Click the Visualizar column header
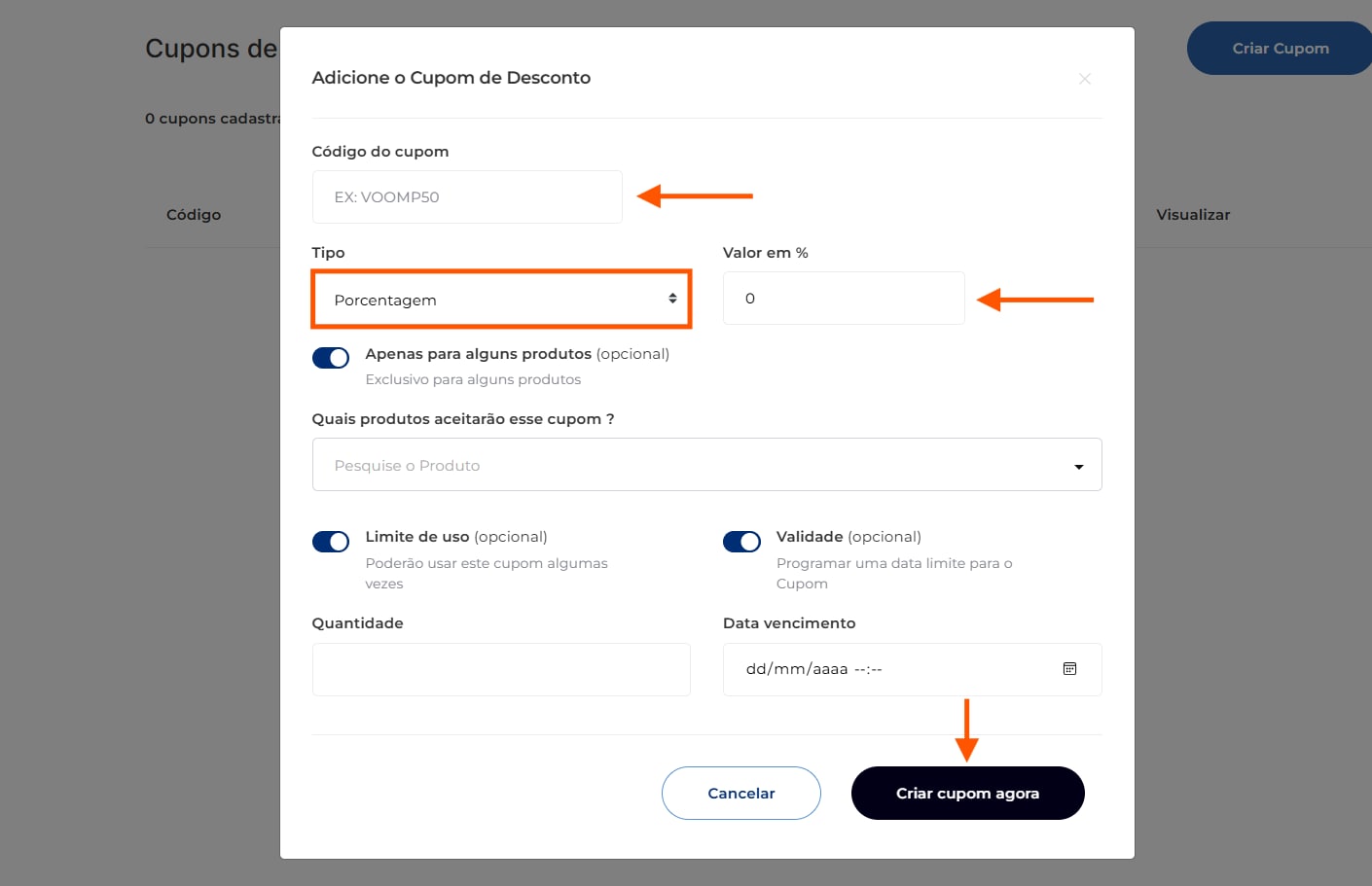1372x886 pixels. [x=1193, y=215]
